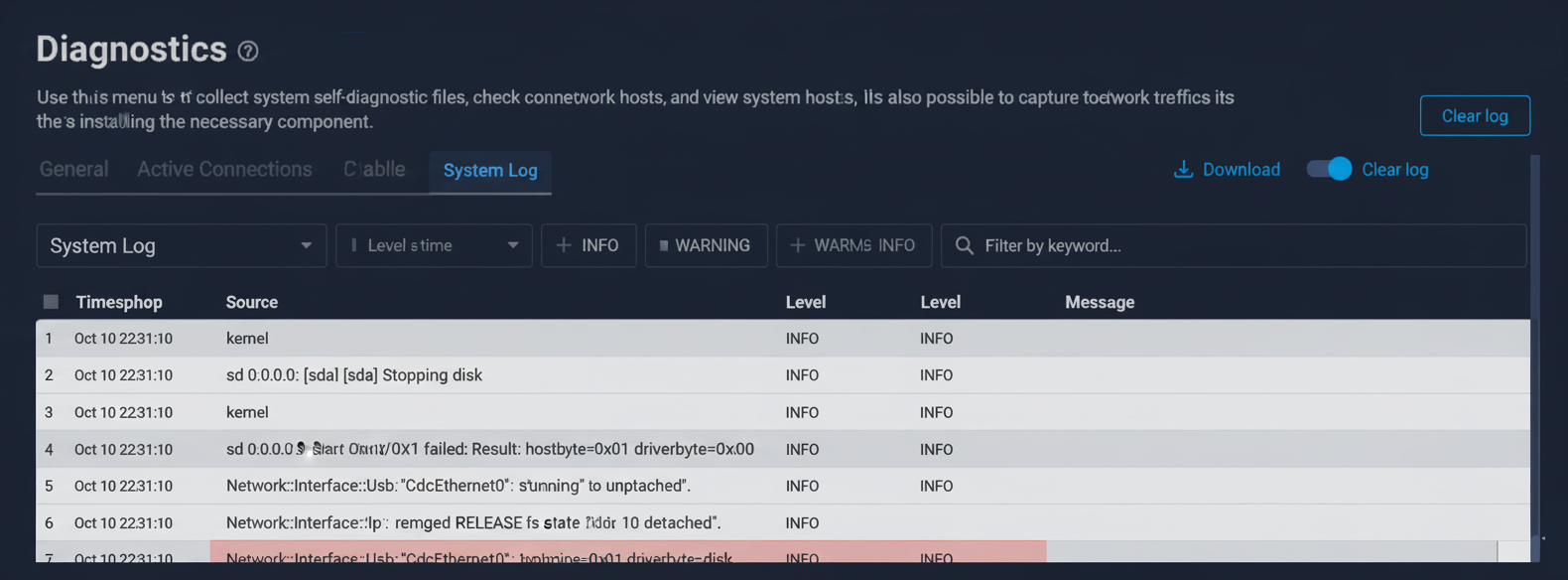Click the magnifier icon in keyword filter
Screen dimensions: 1568x580
(964, 245)
